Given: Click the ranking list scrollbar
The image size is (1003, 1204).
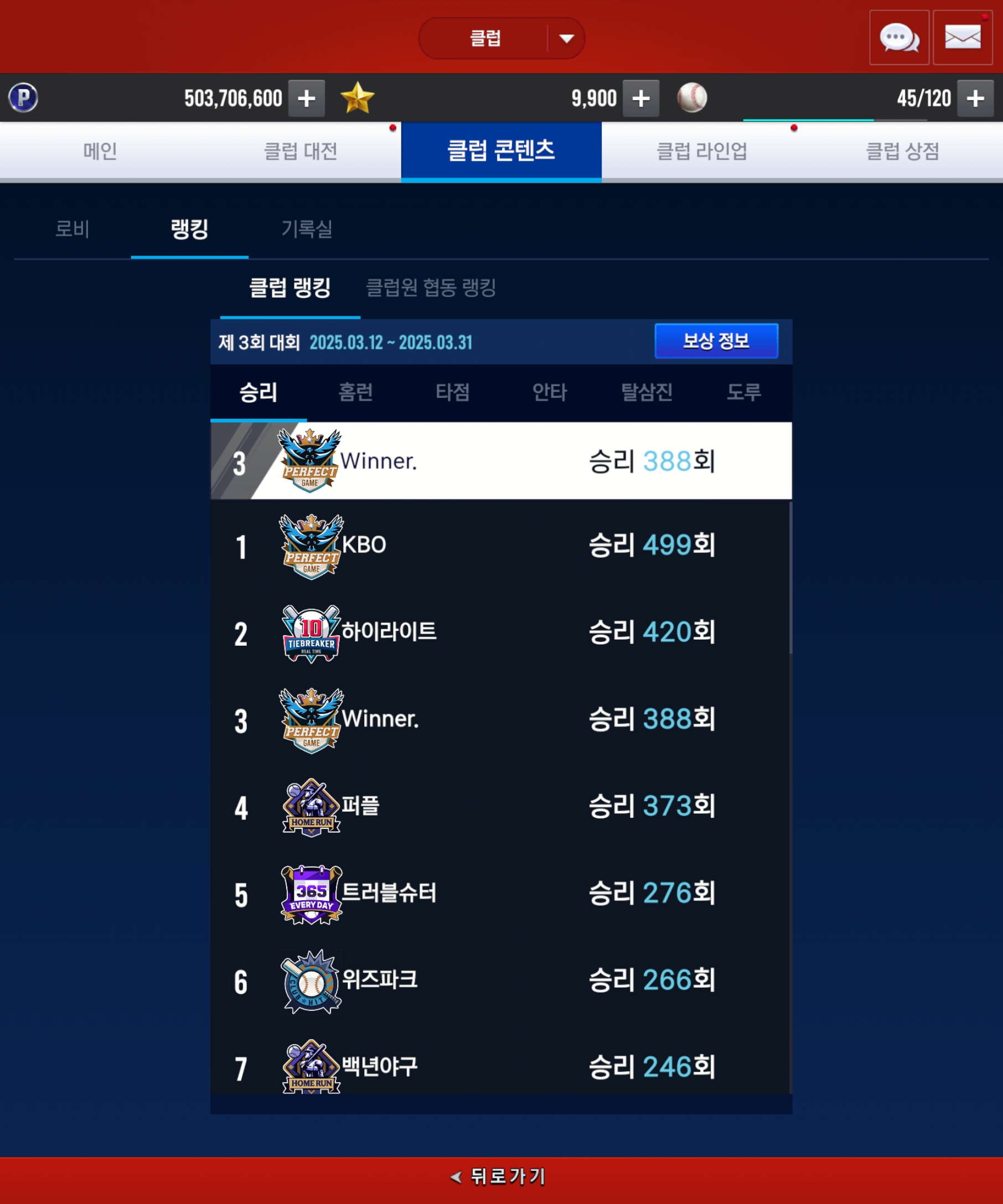Looking at the screenshot, I should (x=790, y=577).
